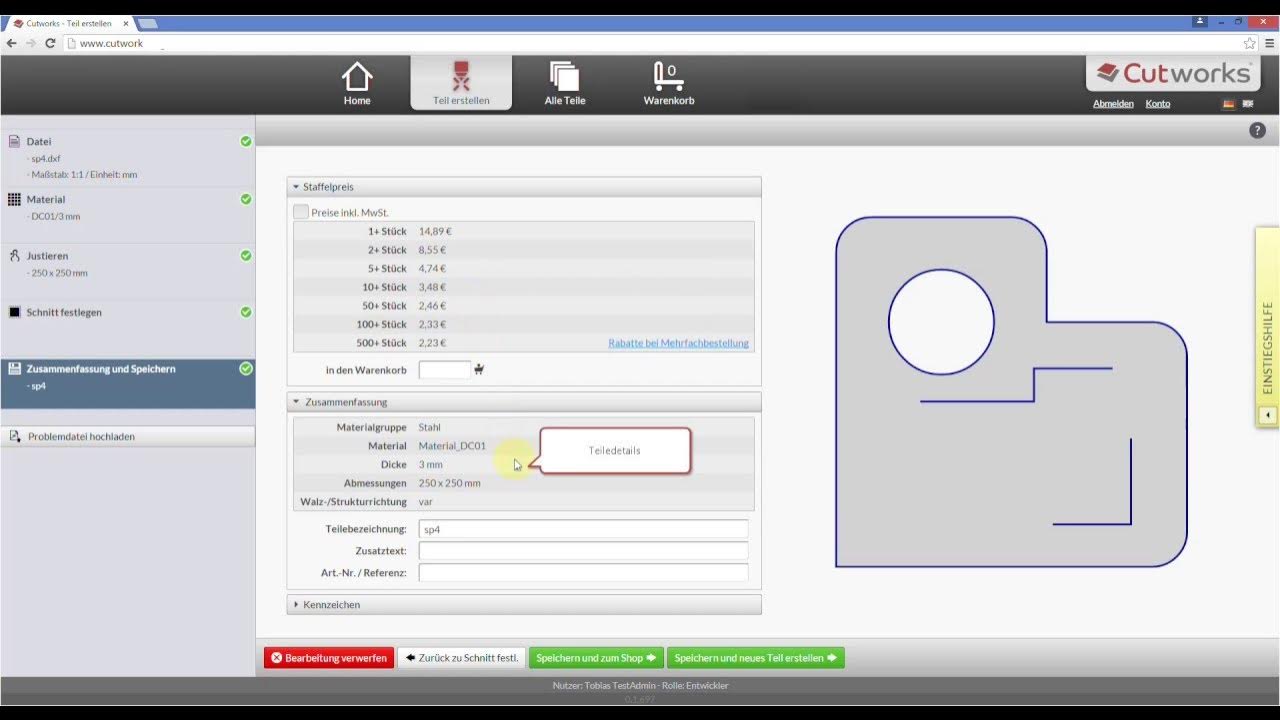Click Speichern und zum Shop button
Viewport: 1280px width, 720px height.
pyautogui.click(x=596, y=658)
